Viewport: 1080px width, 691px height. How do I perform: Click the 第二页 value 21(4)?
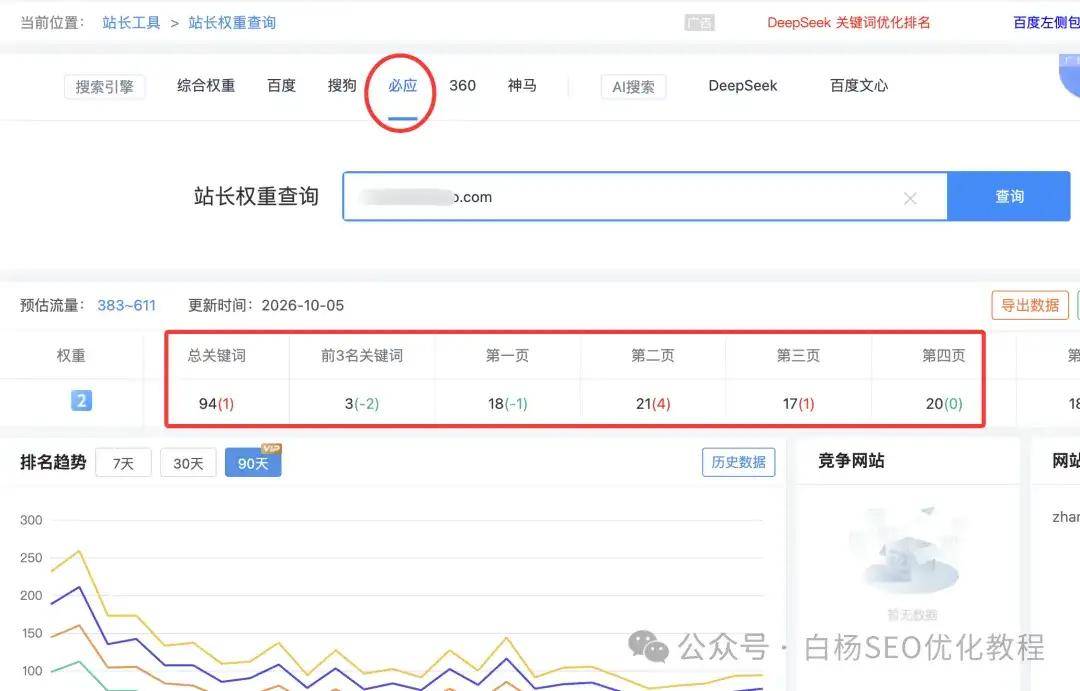[x=653, y=404]
